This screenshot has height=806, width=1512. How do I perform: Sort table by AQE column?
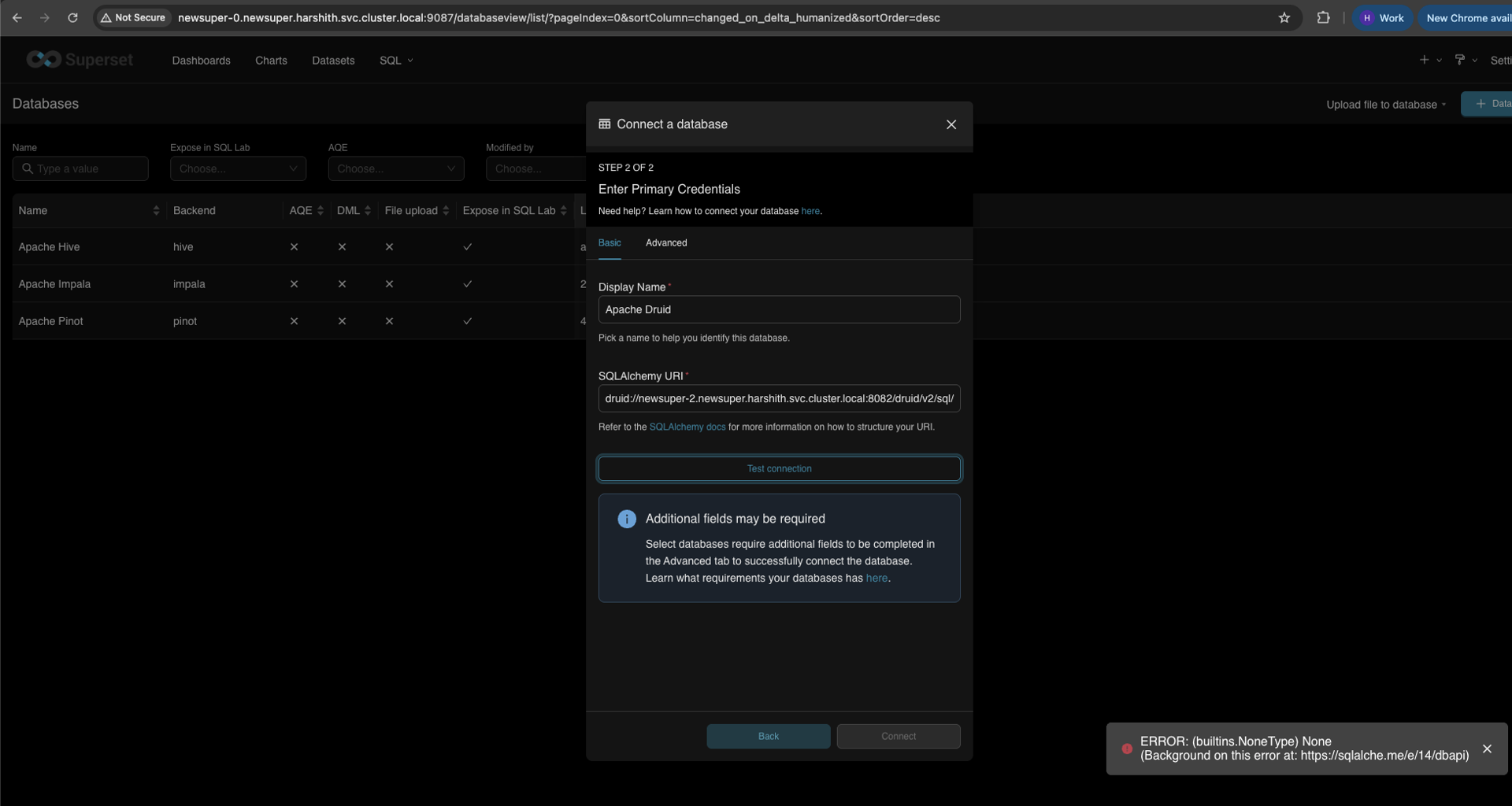[x=321, y=210]
